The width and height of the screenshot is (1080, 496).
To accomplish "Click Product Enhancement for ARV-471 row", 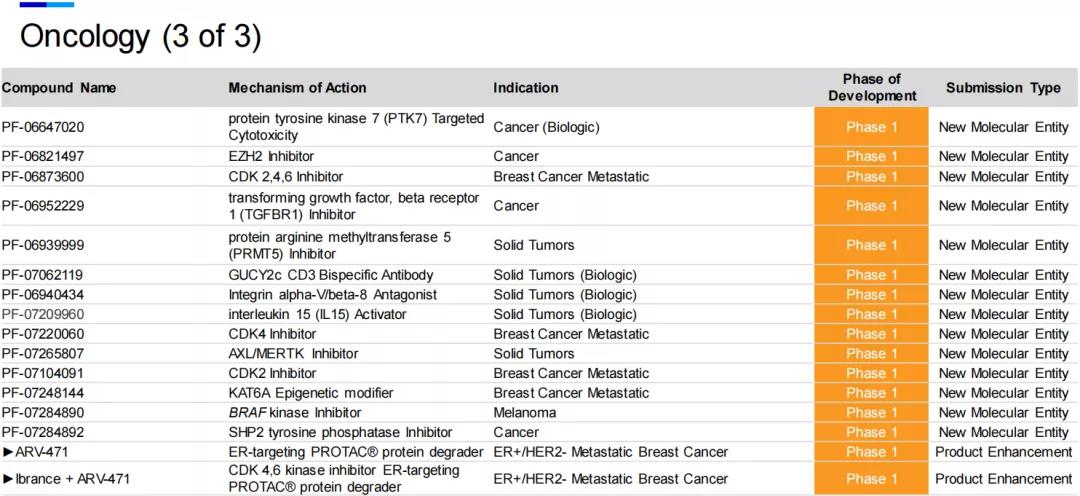I will (x=1003, y=452).
